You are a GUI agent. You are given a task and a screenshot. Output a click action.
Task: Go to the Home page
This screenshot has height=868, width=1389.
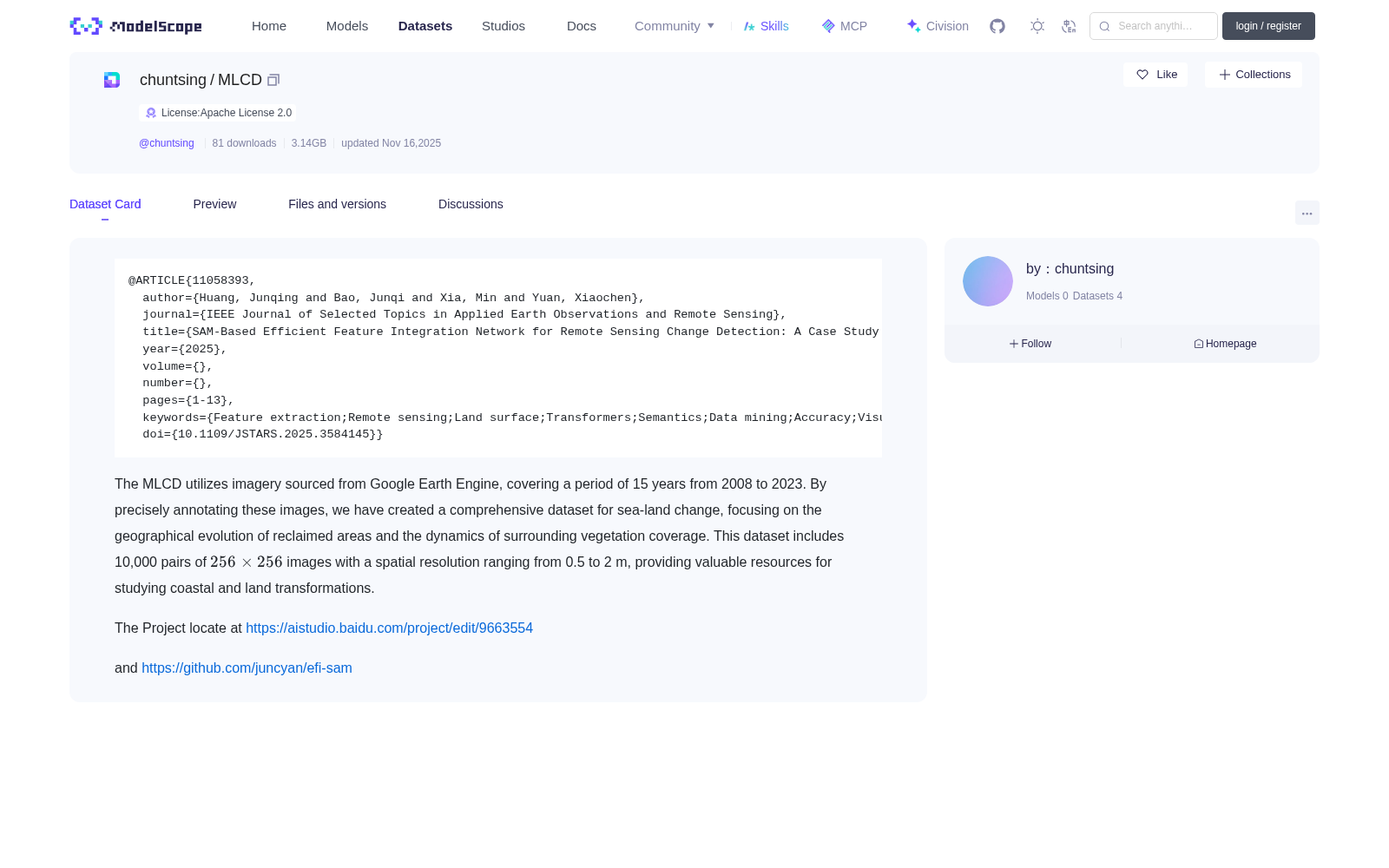click(269, 26)
